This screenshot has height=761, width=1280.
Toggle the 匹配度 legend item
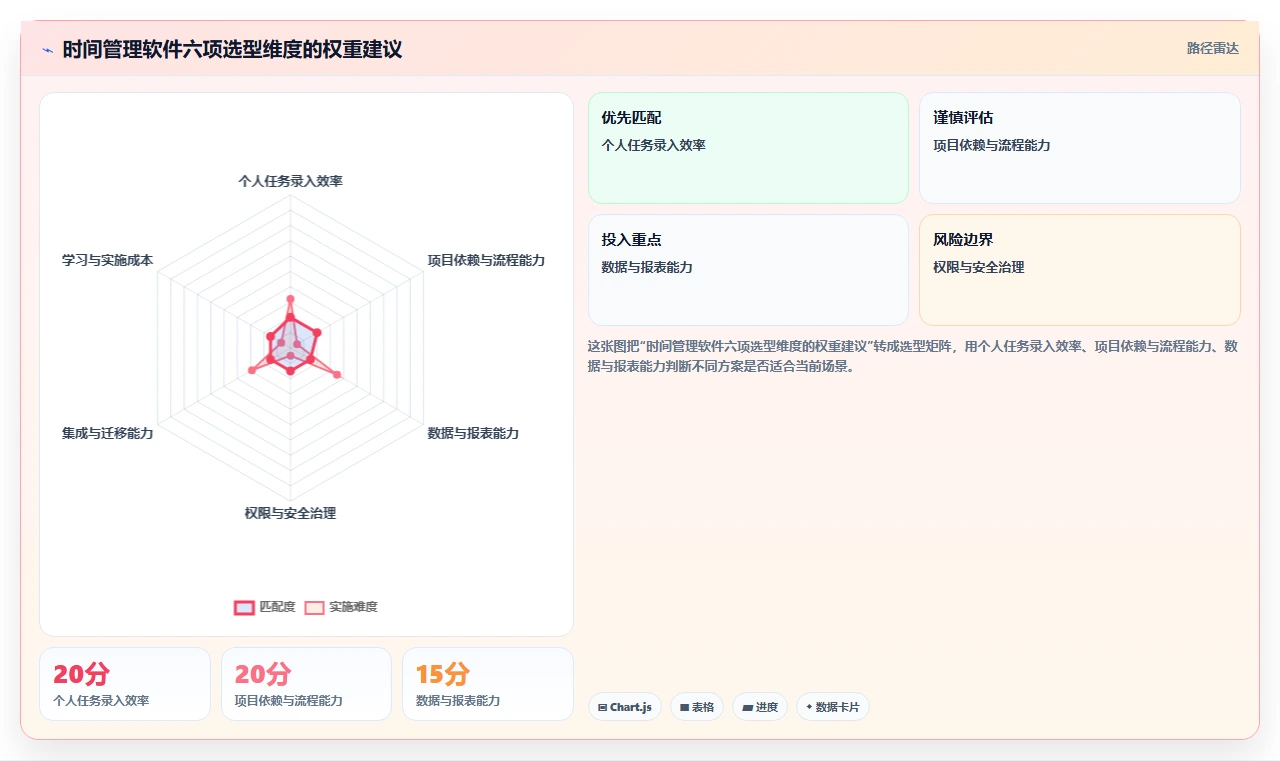pyautogui.click(x=265, y=607)
